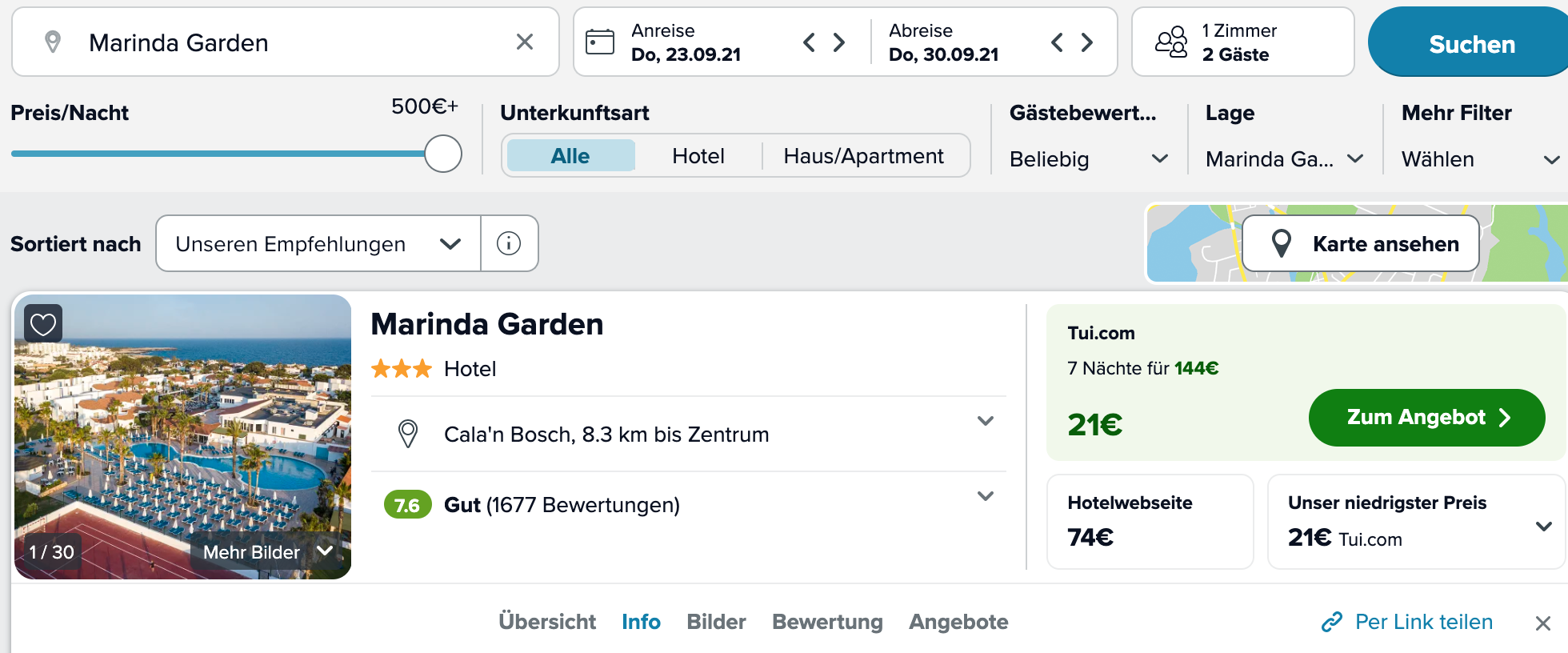Open the Anreise calendar icon
The width and height of the screenshot is (1568, 653).
pos(600,42)
